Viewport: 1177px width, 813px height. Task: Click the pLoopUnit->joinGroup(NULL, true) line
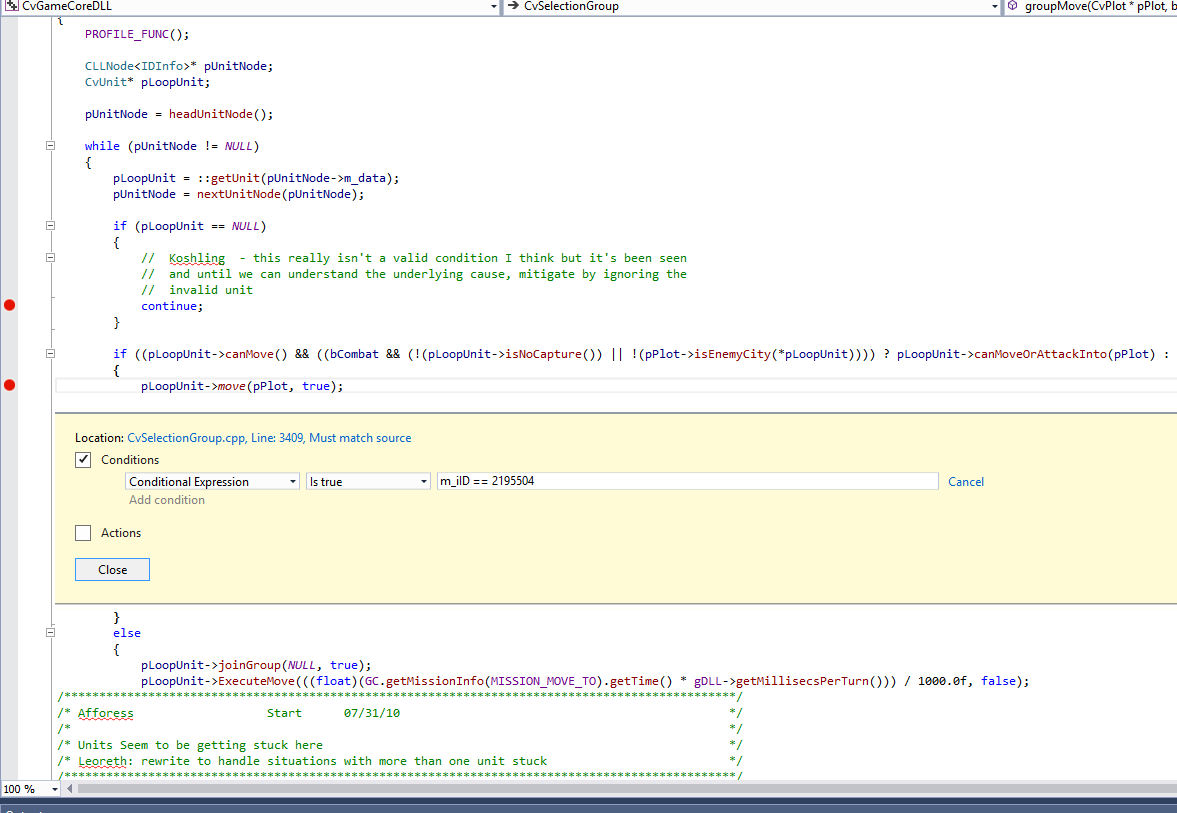[256, 665]
